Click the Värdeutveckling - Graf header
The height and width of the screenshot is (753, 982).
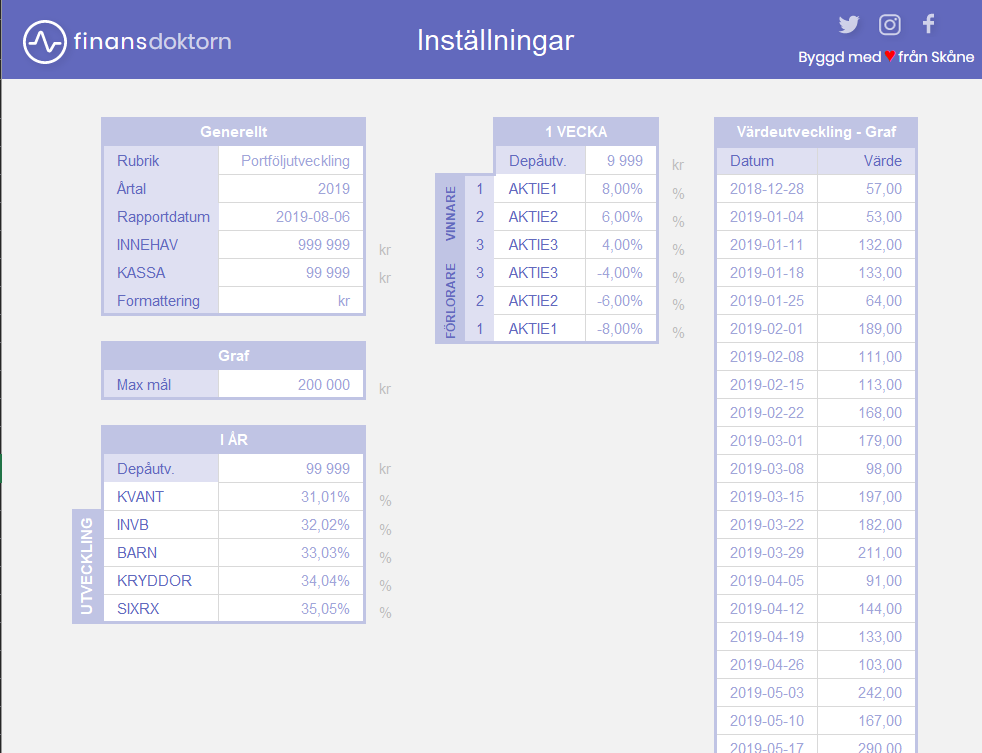tap(815, 132)
